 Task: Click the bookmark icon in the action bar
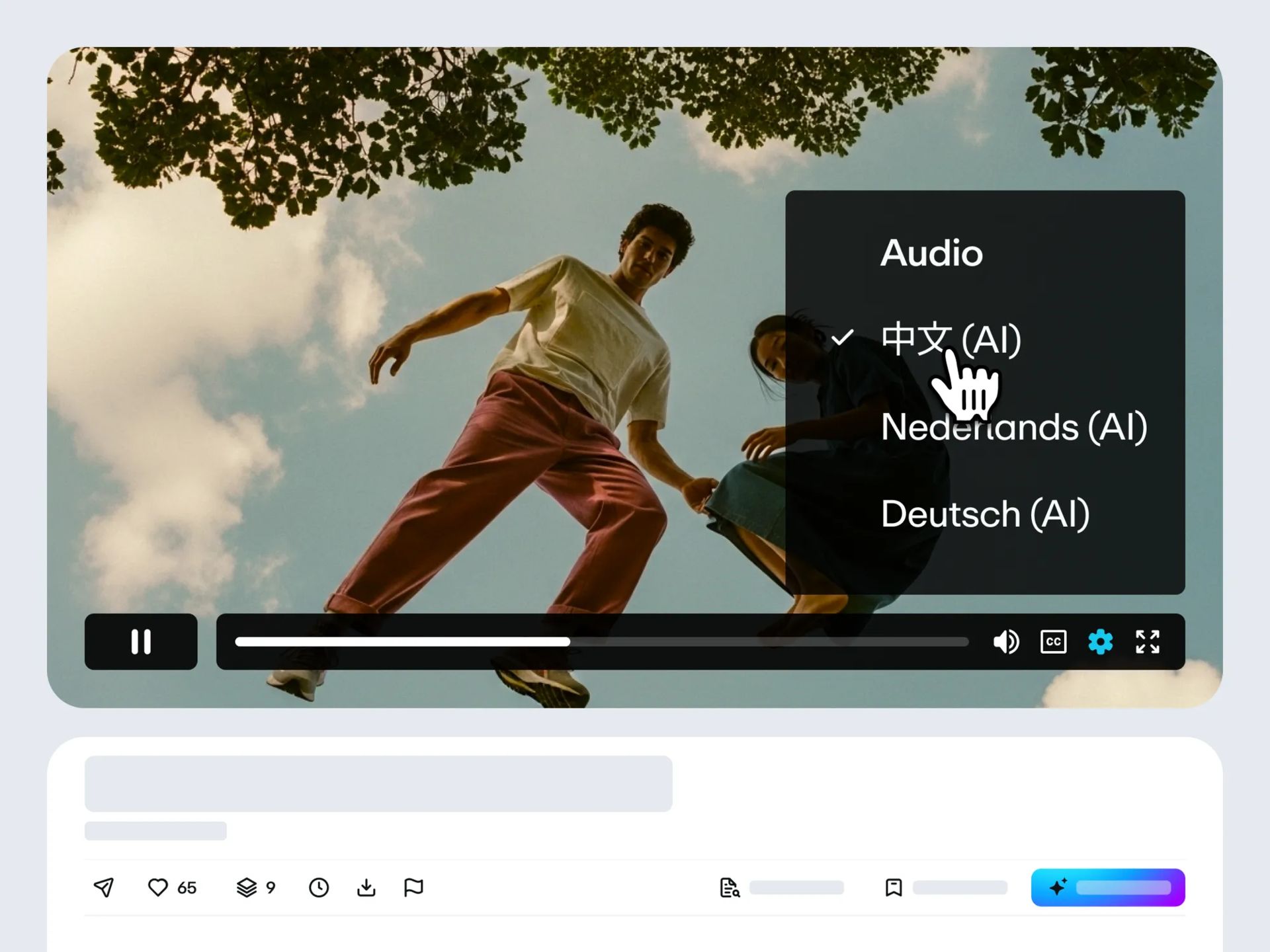click(893, 888)
